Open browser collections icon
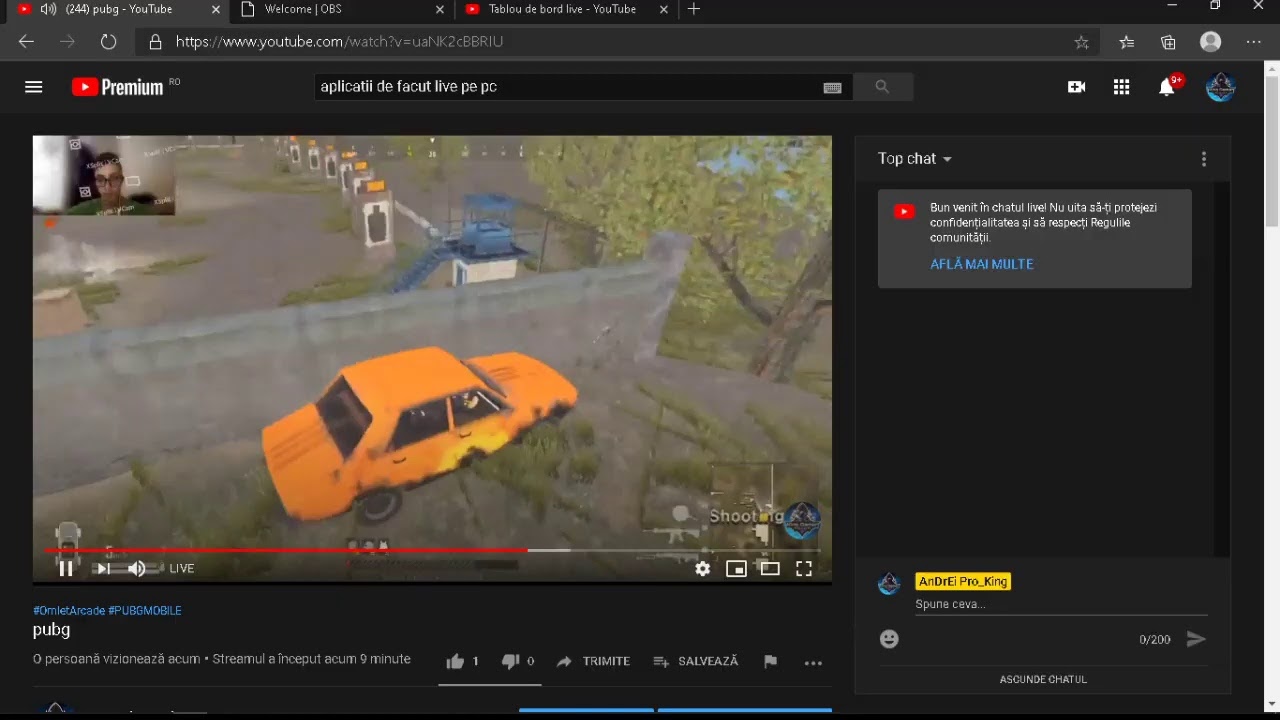Image resolution: width=1280 pixels, height=720 pixels. [1168, 42]
